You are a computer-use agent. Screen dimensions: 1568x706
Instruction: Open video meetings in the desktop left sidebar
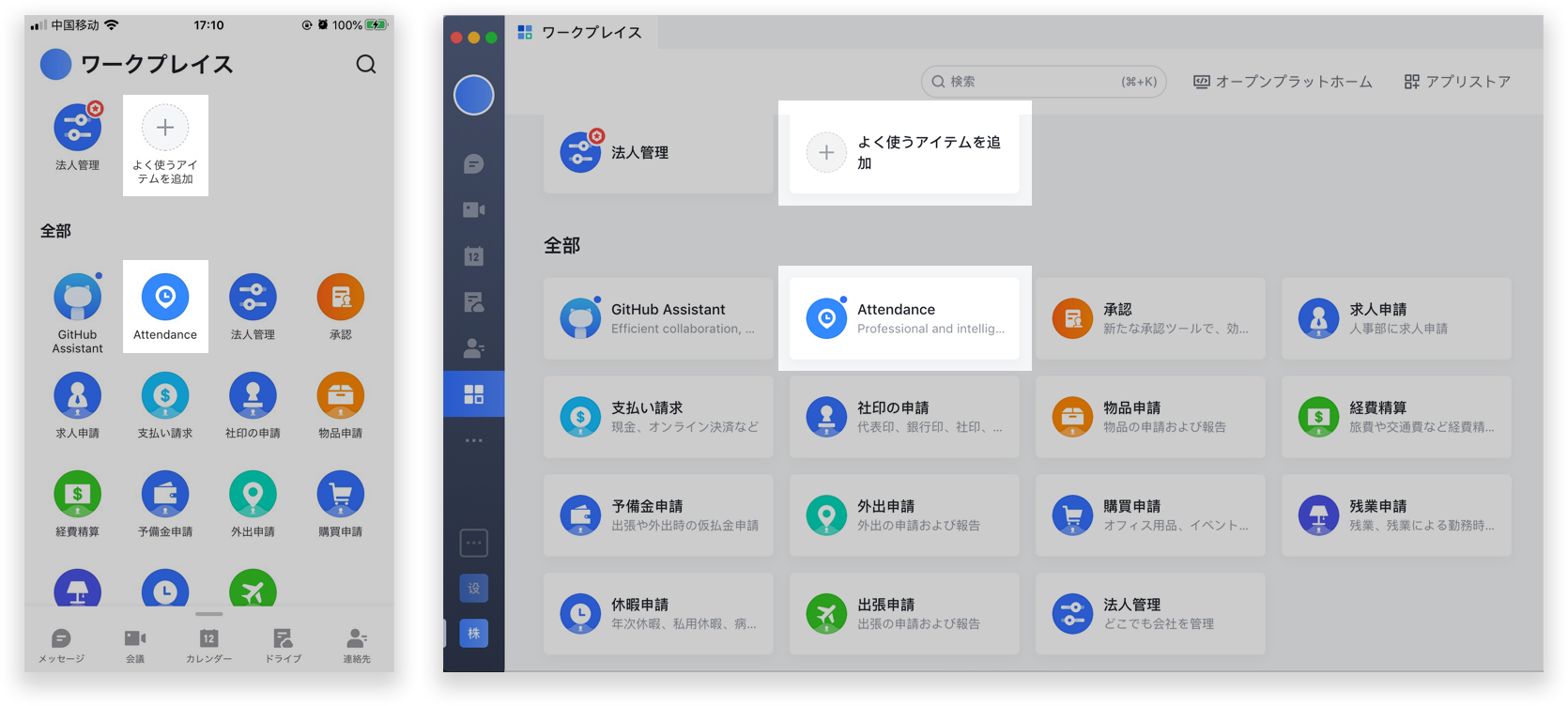(x=473, y=210)
